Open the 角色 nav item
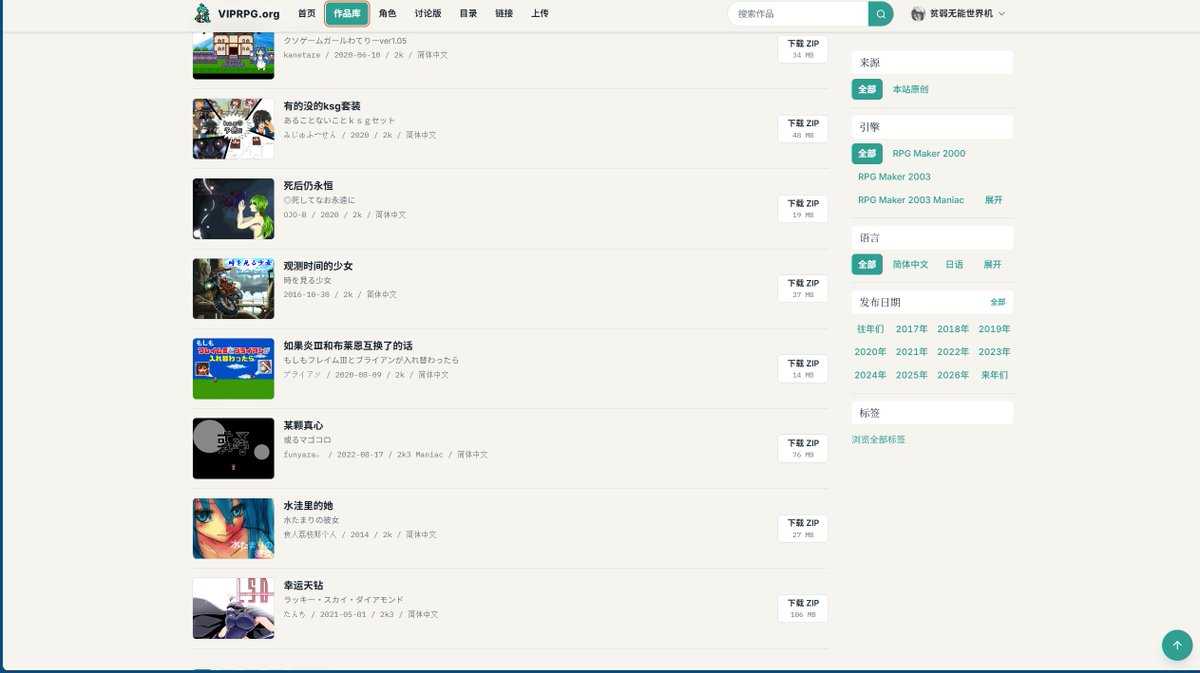 point(388,14)
